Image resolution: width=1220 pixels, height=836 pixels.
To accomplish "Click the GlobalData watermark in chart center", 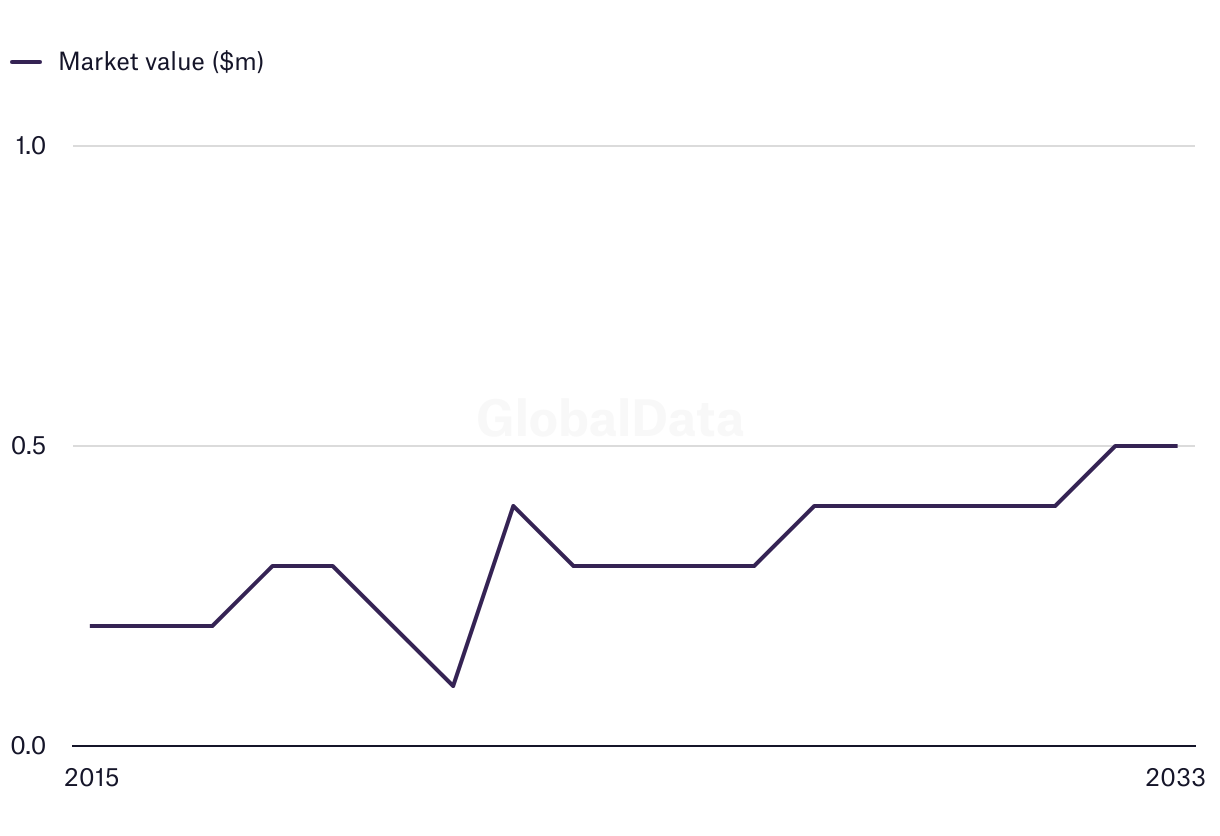I will (610, 418).
